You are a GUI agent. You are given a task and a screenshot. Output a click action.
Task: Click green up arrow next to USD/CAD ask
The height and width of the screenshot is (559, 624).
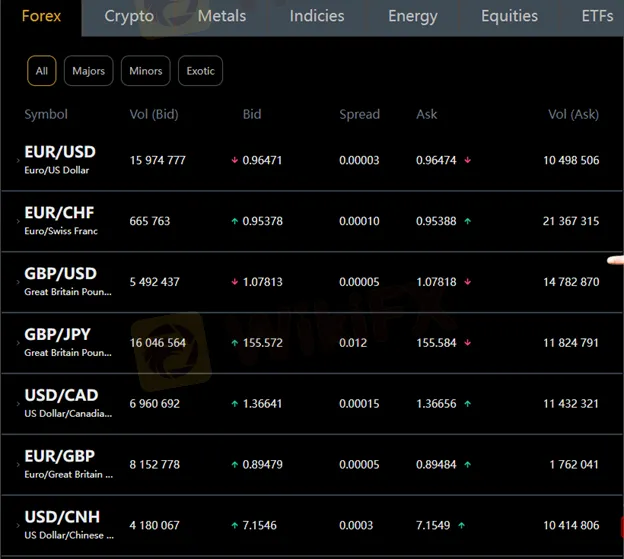point(467,404)
